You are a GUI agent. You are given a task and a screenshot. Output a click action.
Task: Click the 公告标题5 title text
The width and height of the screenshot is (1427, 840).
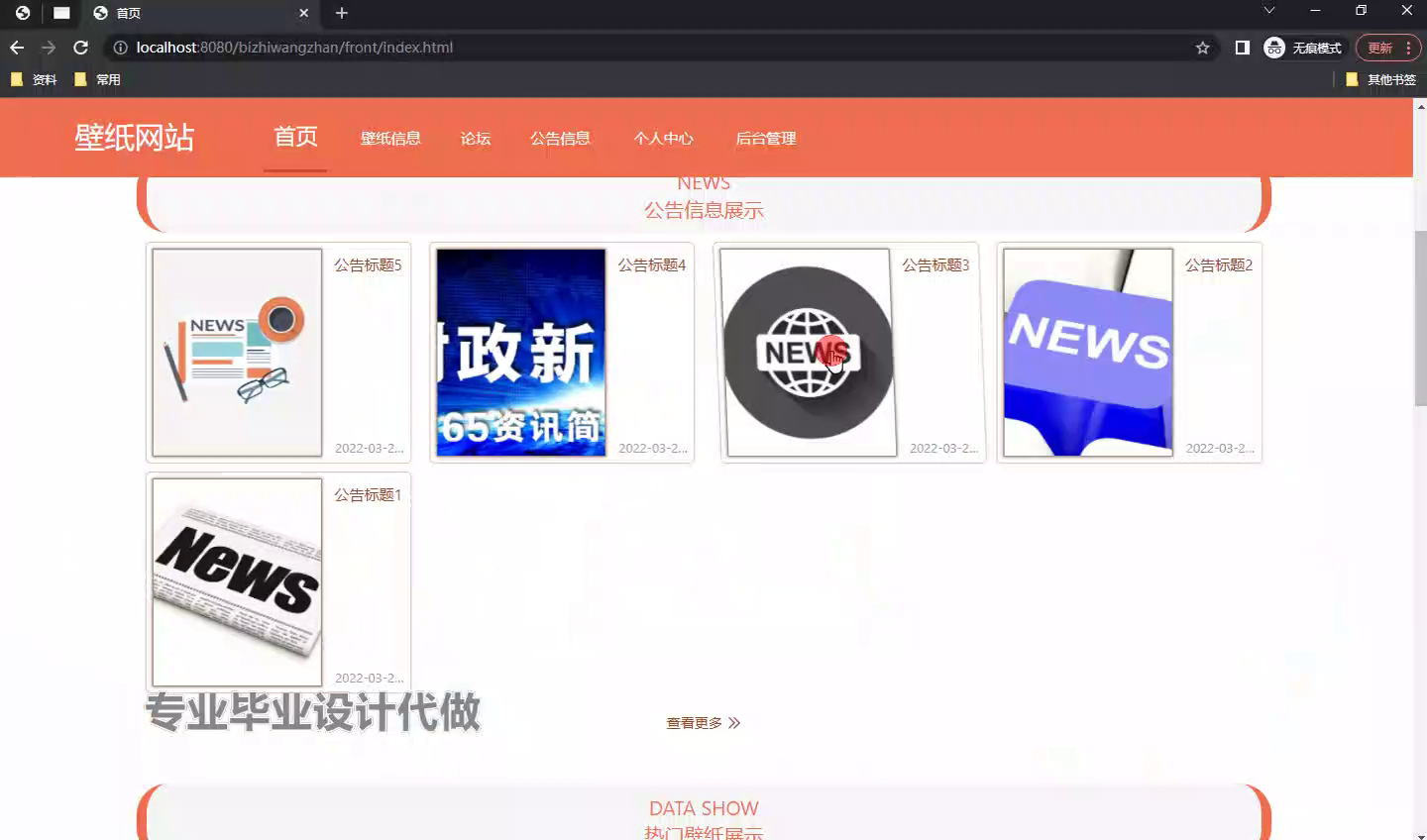368,264
